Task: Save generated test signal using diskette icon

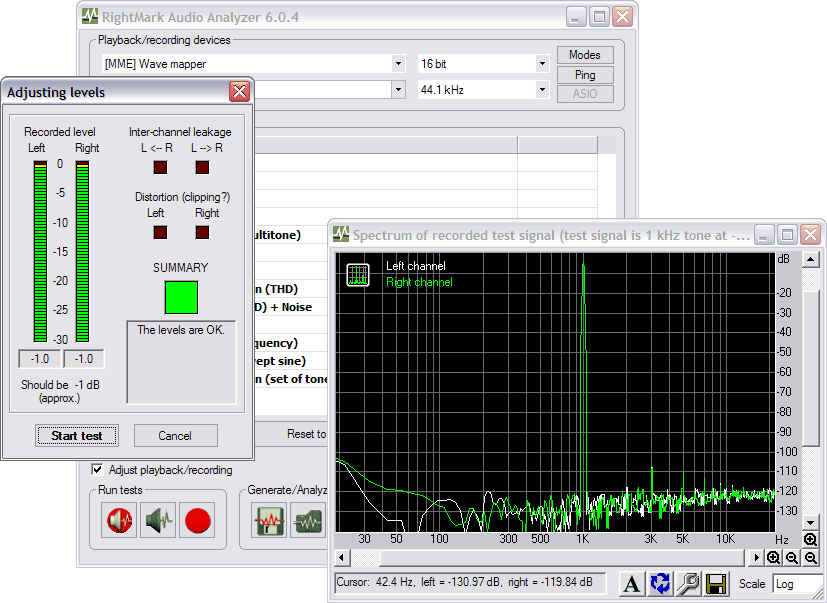Action: (x=268, y=520)
